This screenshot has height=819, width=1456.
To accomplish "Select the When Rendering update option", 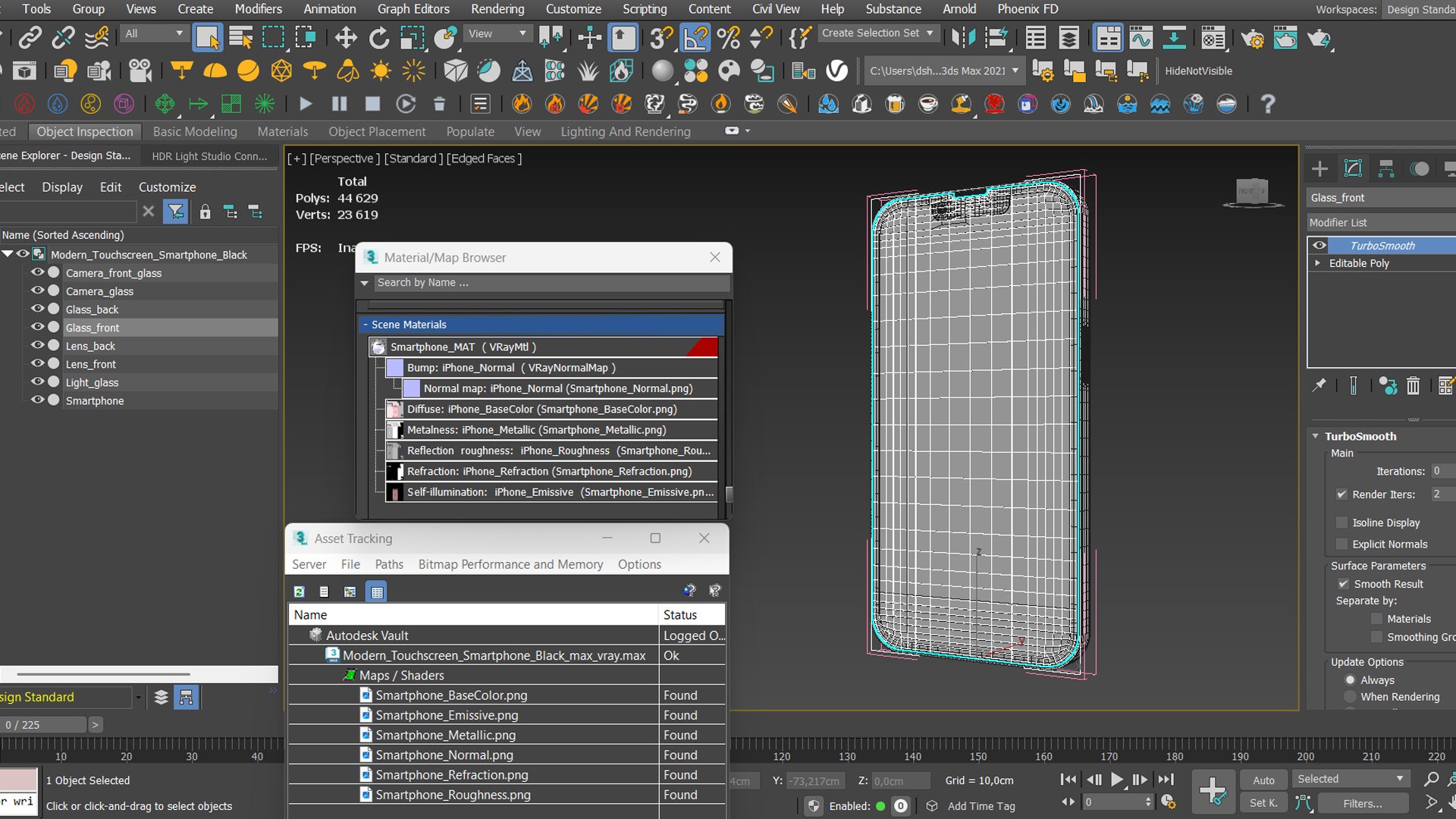I will tap(1351, 697).
